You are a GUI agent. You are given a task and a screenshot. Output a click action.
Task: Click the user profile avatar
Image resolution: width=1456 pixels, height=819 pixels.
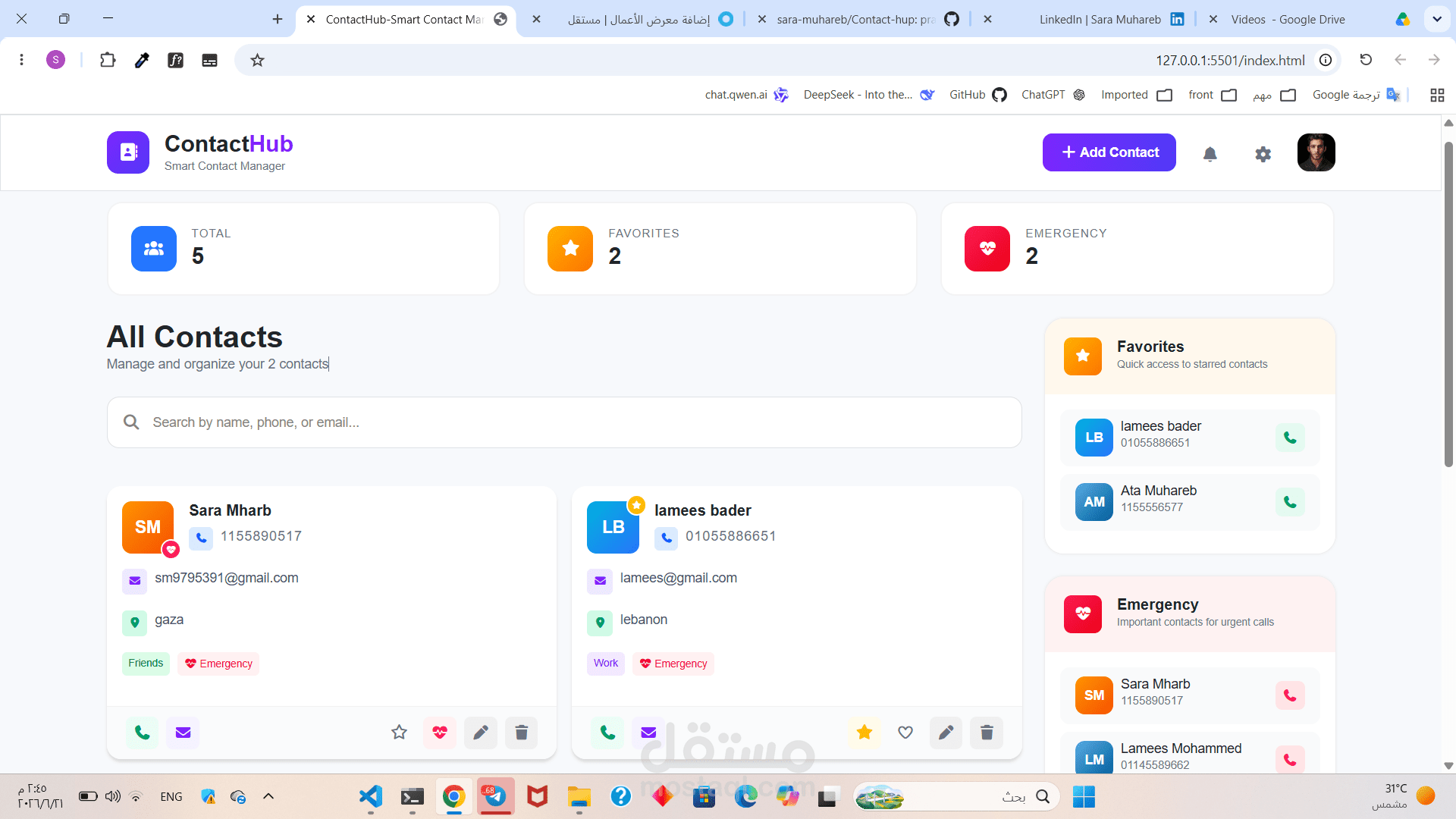click(x=1316, y=152)
